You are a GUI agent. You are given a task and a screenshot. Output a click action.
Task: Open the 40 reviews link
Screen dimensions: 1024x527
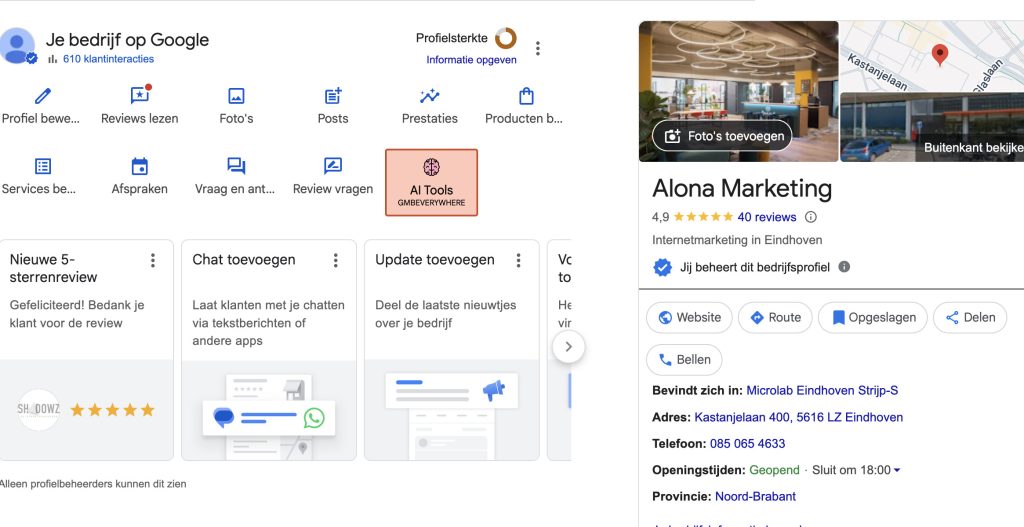pos(767,217)
